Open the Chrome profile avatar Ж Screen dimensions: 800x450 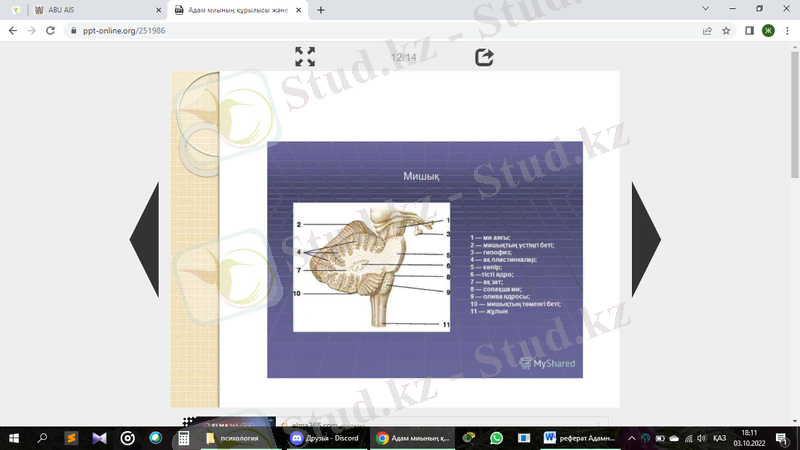coord(768,31)
